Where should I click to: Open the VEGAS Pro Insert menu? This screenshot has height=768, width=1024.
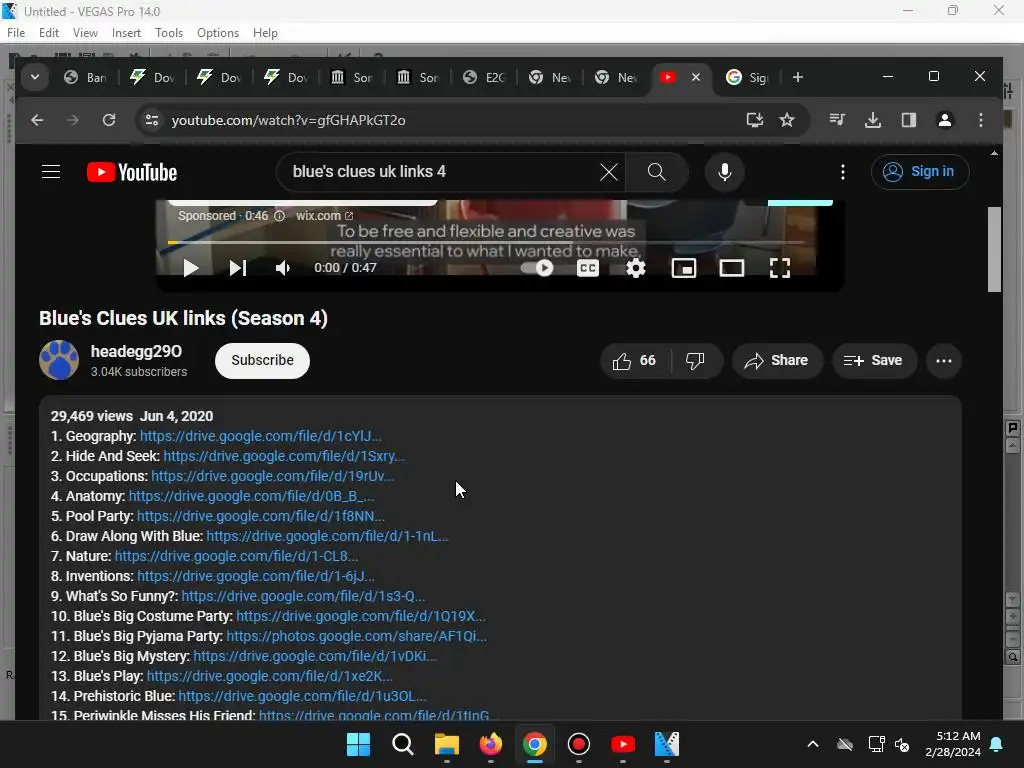click(x=126, y=33)
